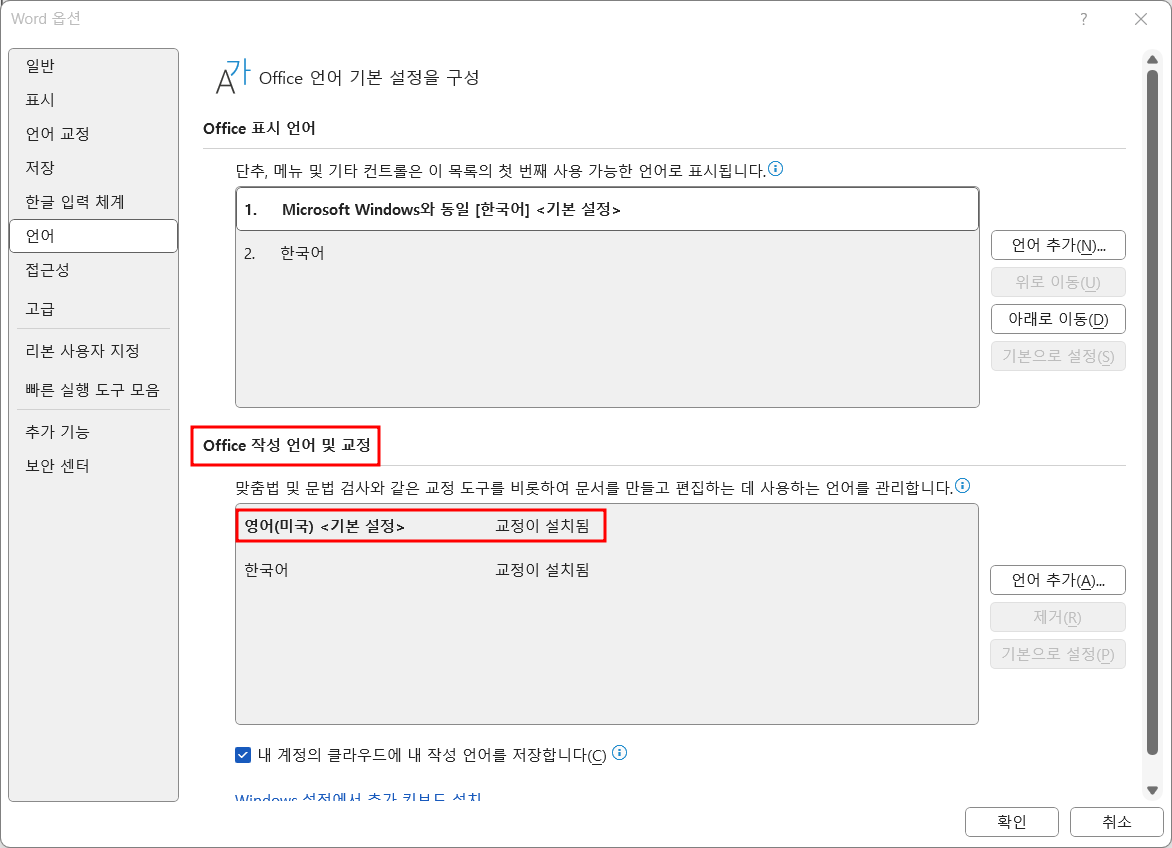
Task: Click scrollbar down arrow at bottom right
Action: coord(1153,790)
